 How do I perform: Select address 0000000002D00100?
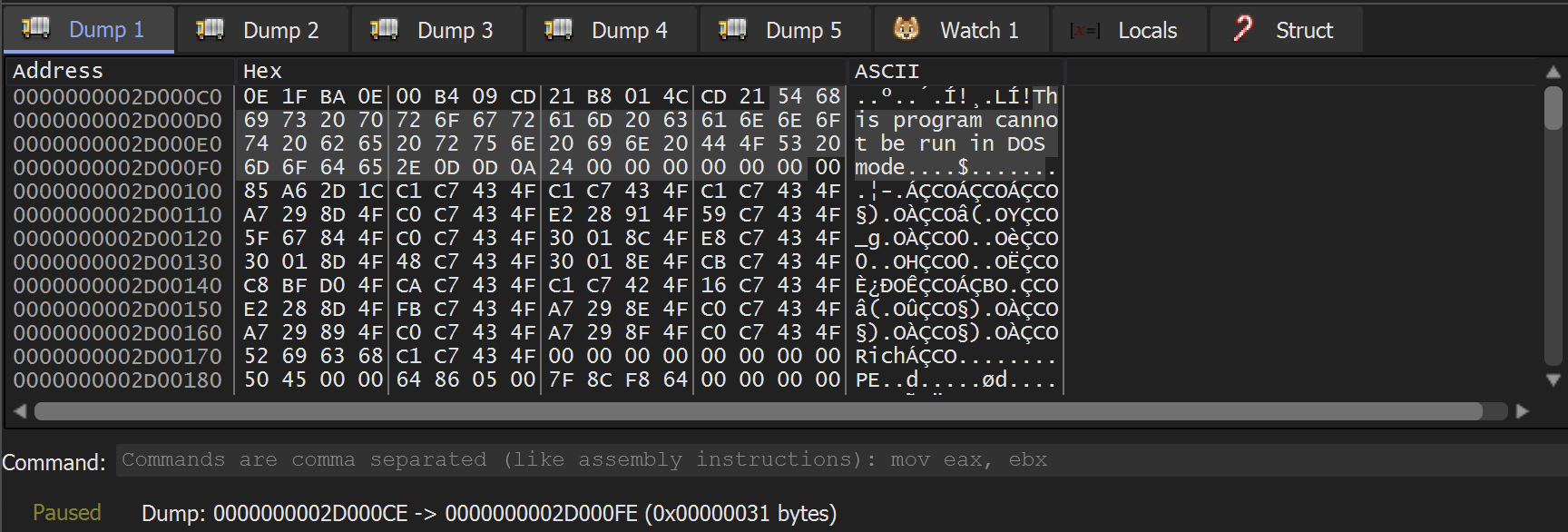(117, 191)
